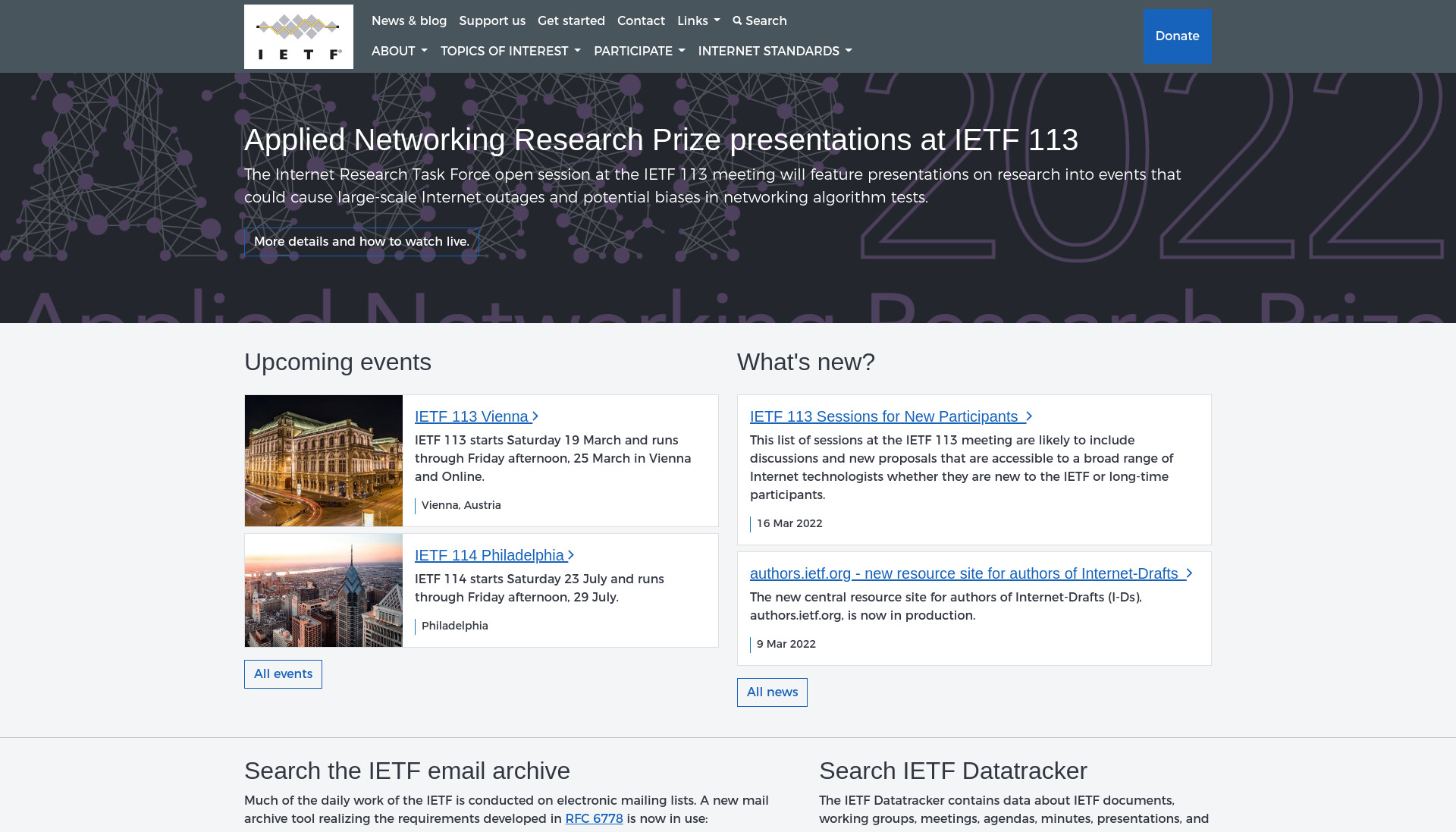This screenshot has height=832, width=1456.
Task: Click the '9 Mar 2022' date text
Action: click(786, 644)
